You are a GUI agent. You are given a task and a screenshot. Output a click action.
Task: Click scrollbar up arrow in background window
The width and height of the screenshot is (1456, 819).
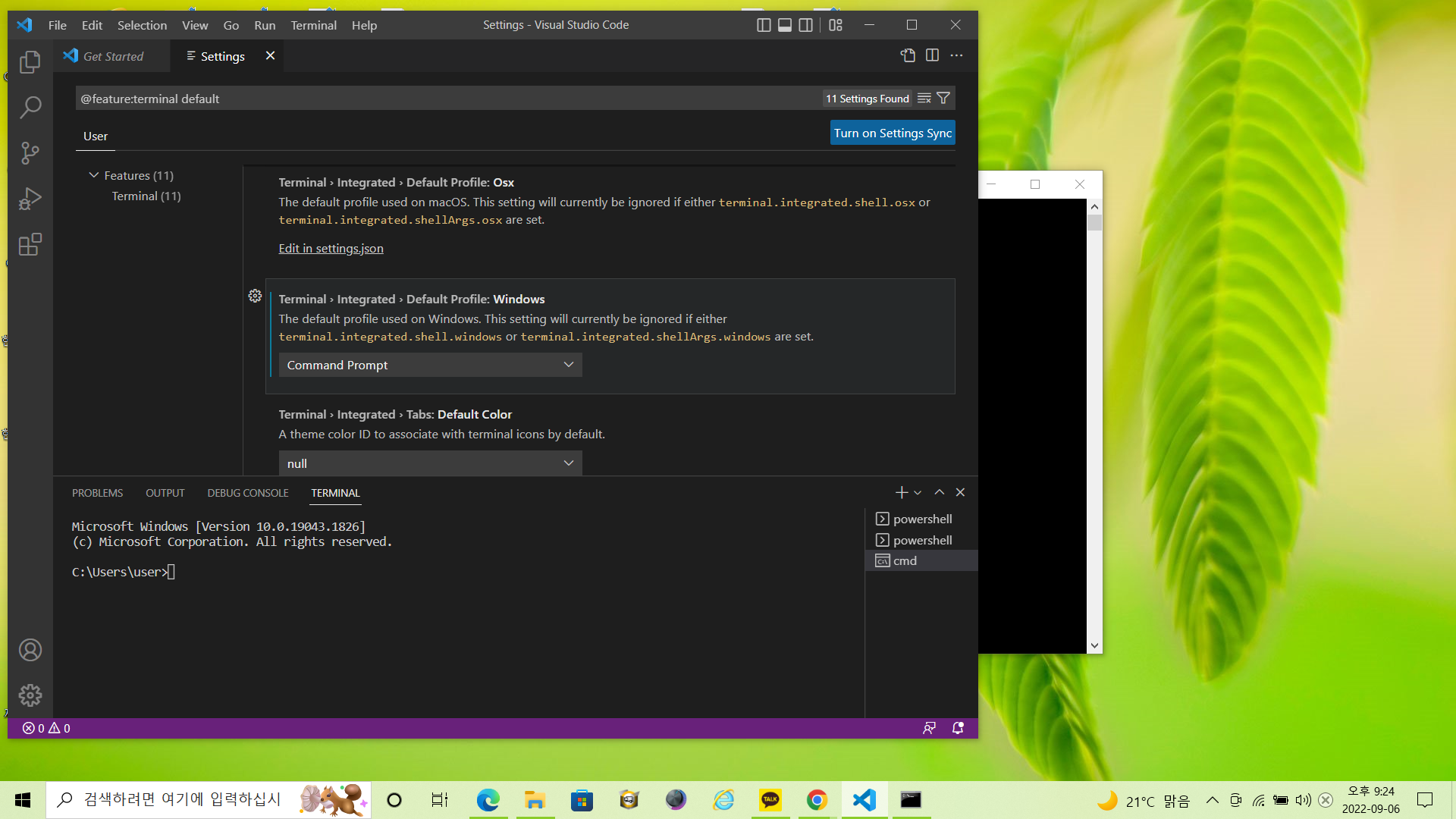click(1094, 206)
